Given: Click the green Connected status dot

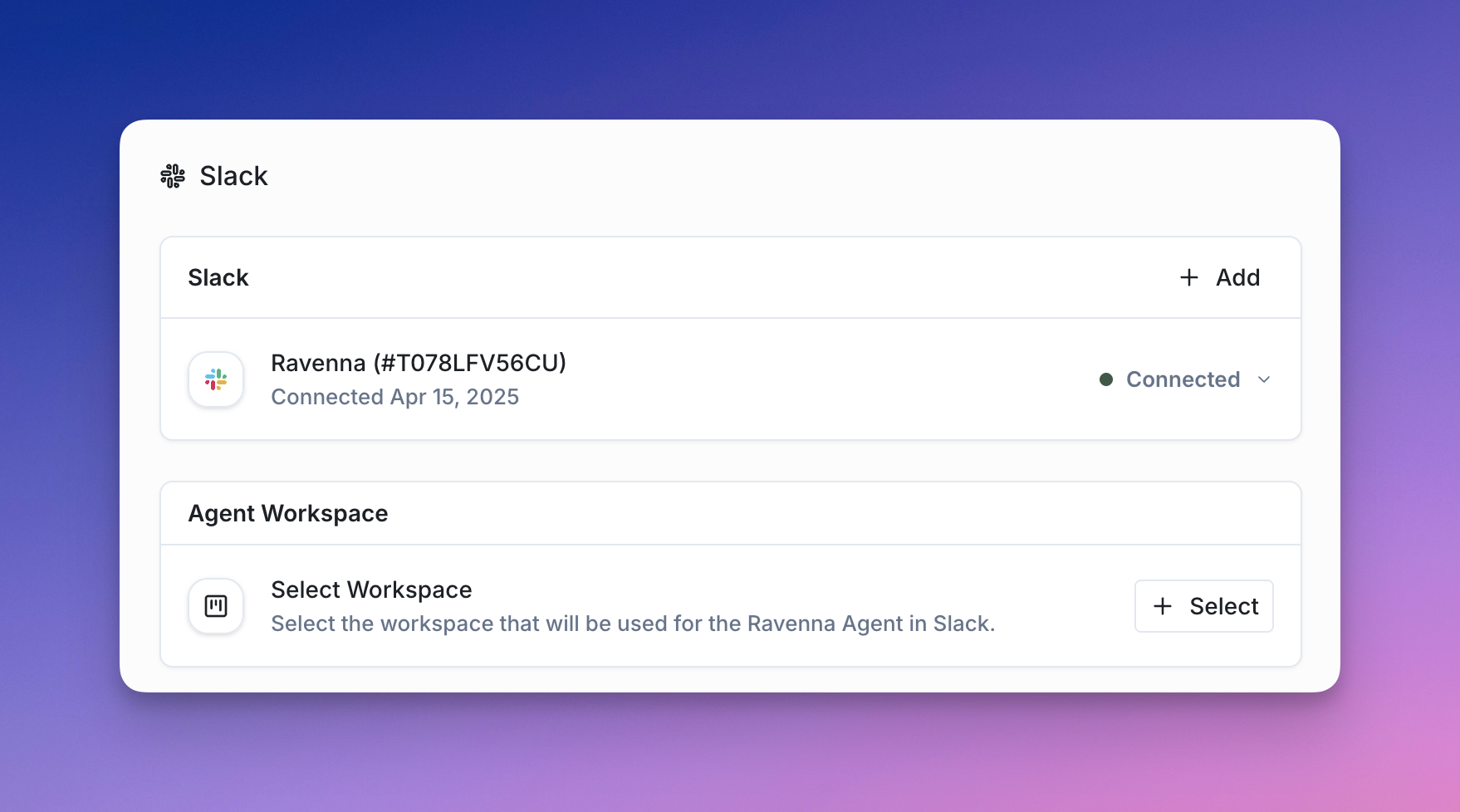Looking at the screenshot, I should [x=1106, y=379].
